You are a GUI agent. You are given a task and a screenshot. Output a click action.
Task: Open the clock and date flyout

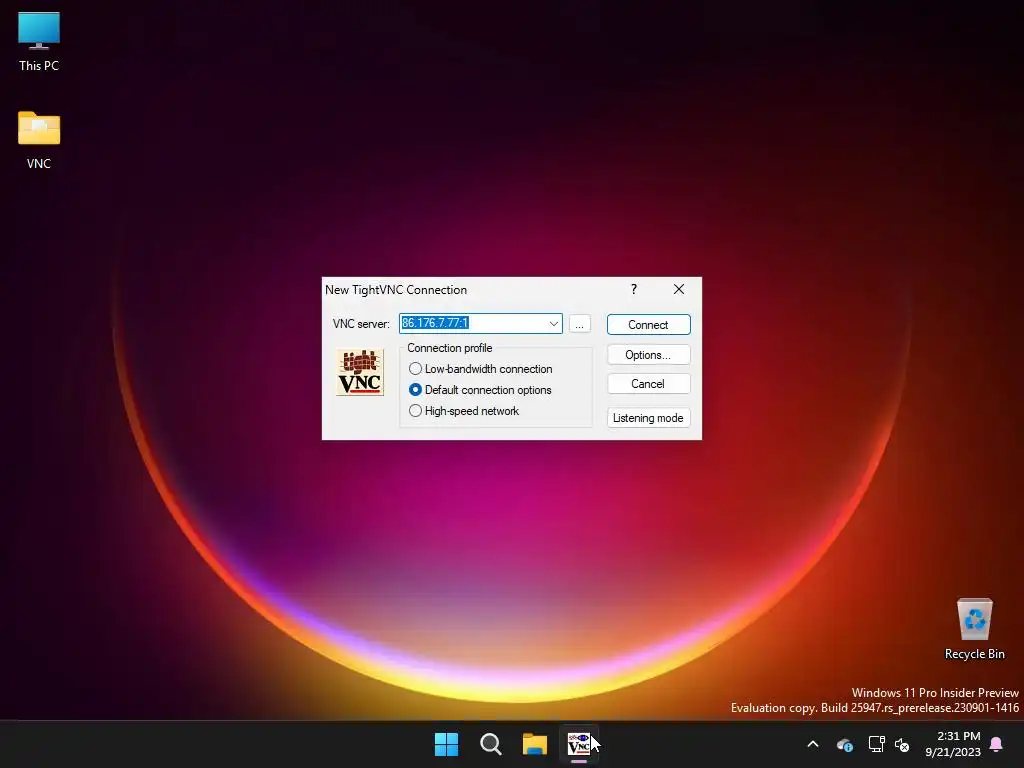953,744
